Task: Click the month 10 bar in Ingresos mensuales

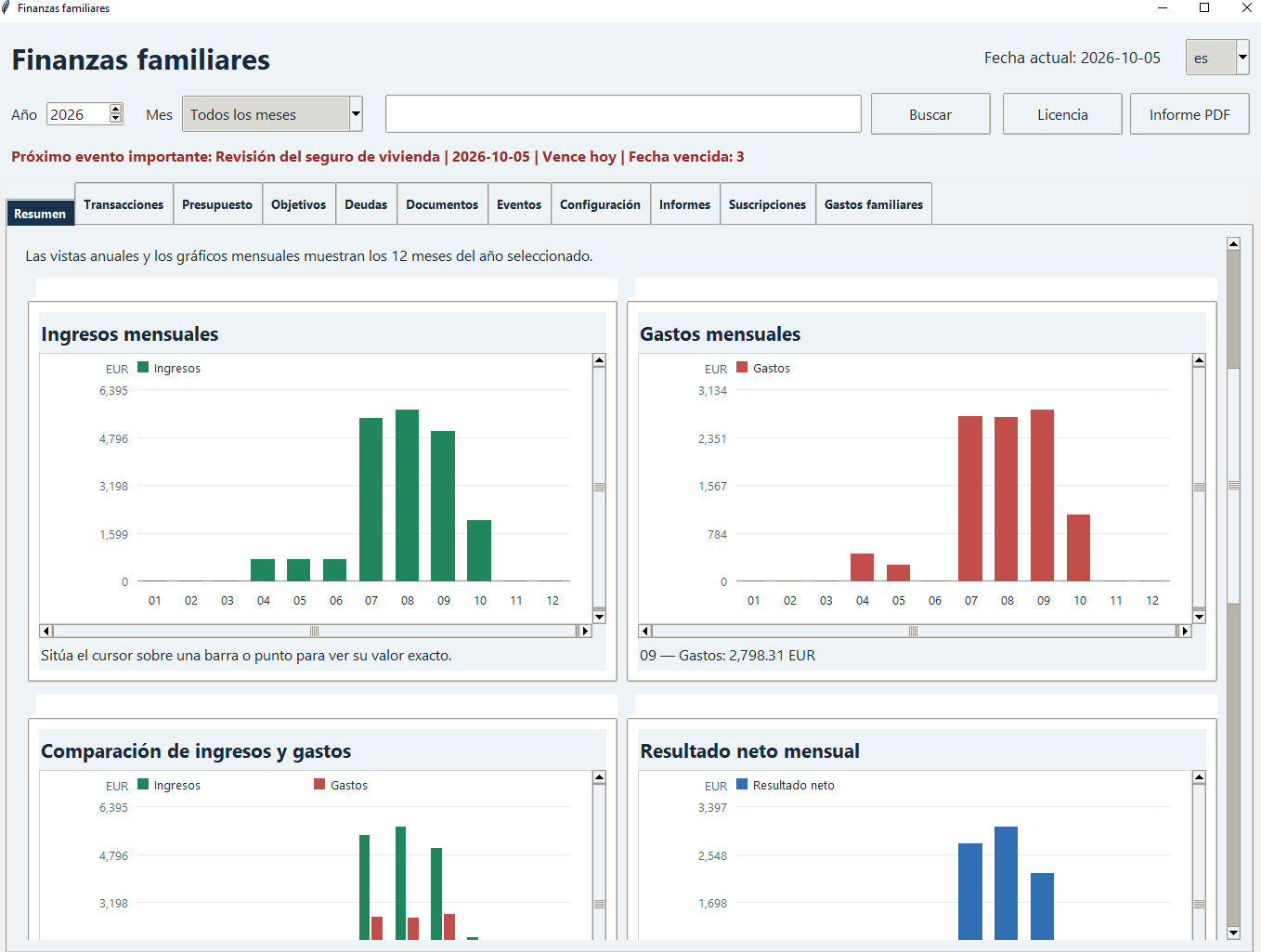Action: (x=479, y=551)
